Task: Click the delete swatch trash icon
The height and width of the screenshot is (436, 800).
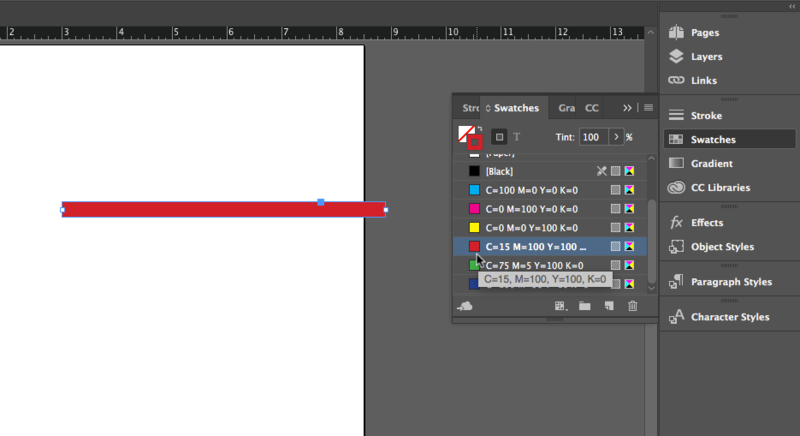Action: coord(632,306)
